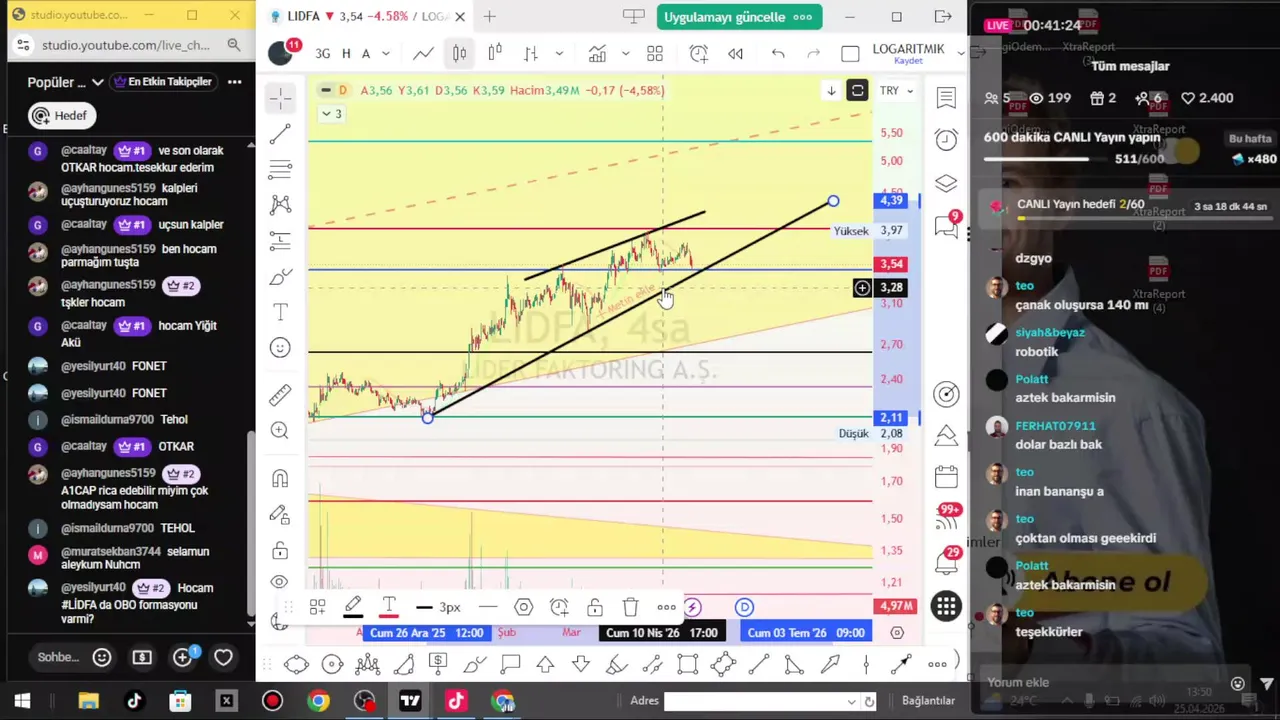Select the callout tool in favorites bar
Image resolution: width=1280 pixels, height=720 pixels.
coord(510,664)
